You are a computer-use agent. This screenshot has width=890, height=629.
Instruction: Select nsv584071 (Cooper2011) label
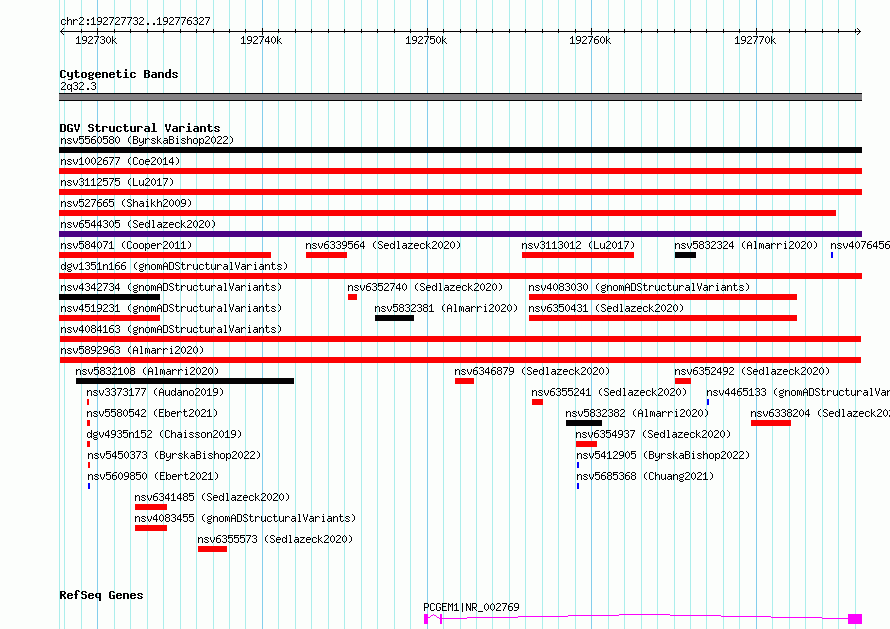pyautogui.click(x=126, y=245)
